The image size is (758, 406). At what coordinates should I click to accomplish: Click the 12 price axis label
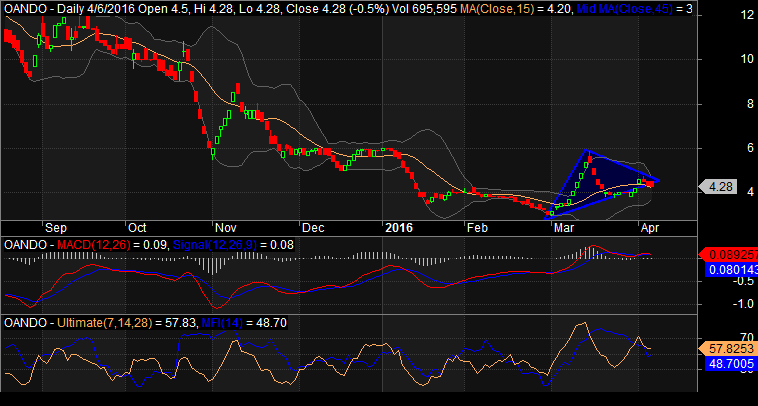(746, 15)
